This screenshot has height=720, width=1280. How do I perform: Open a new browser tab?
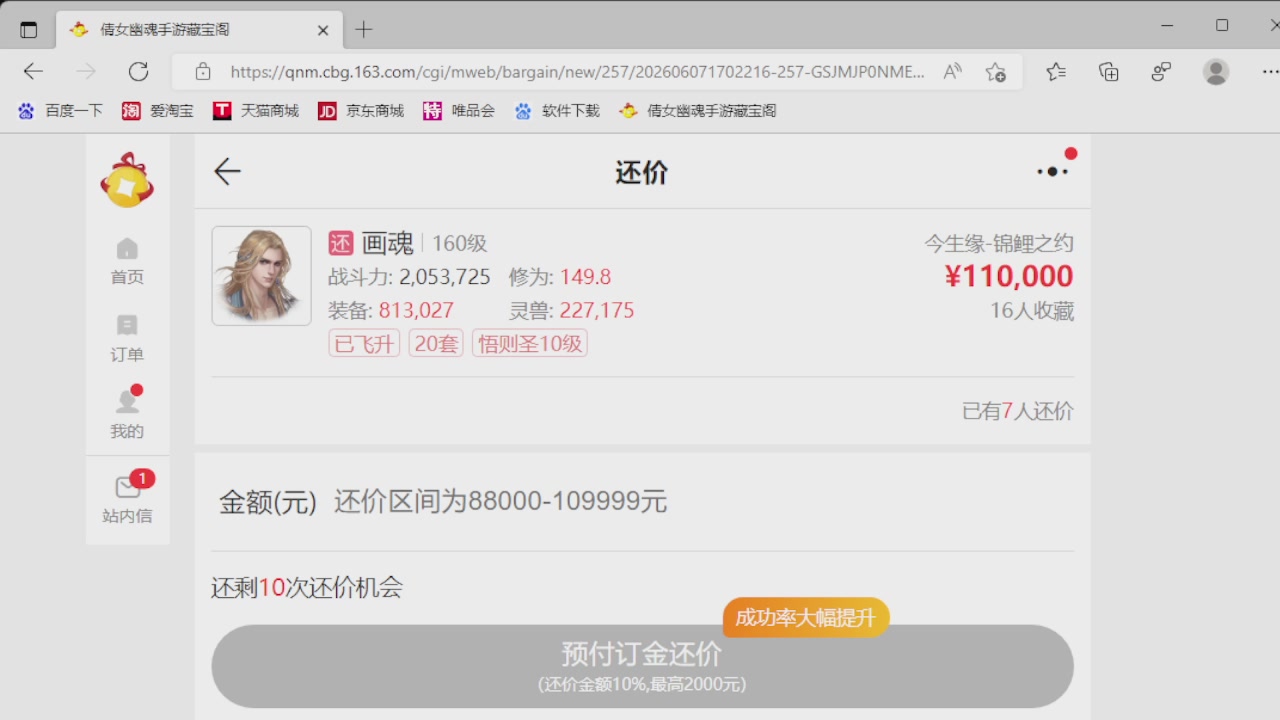[x=364, y=30]
